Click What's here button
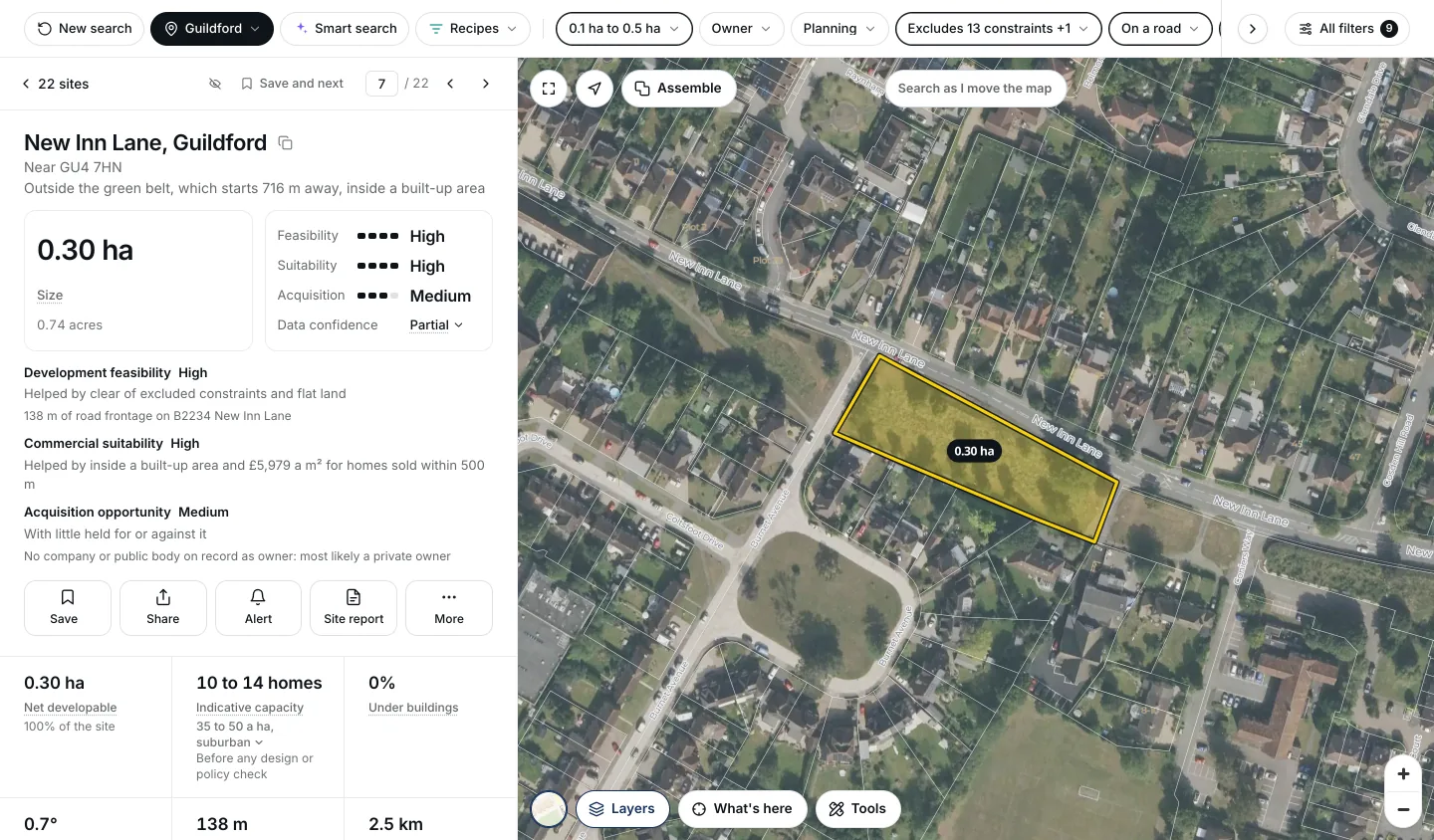Viewport: 1434px width, 840px height. [x=742, y=809]
